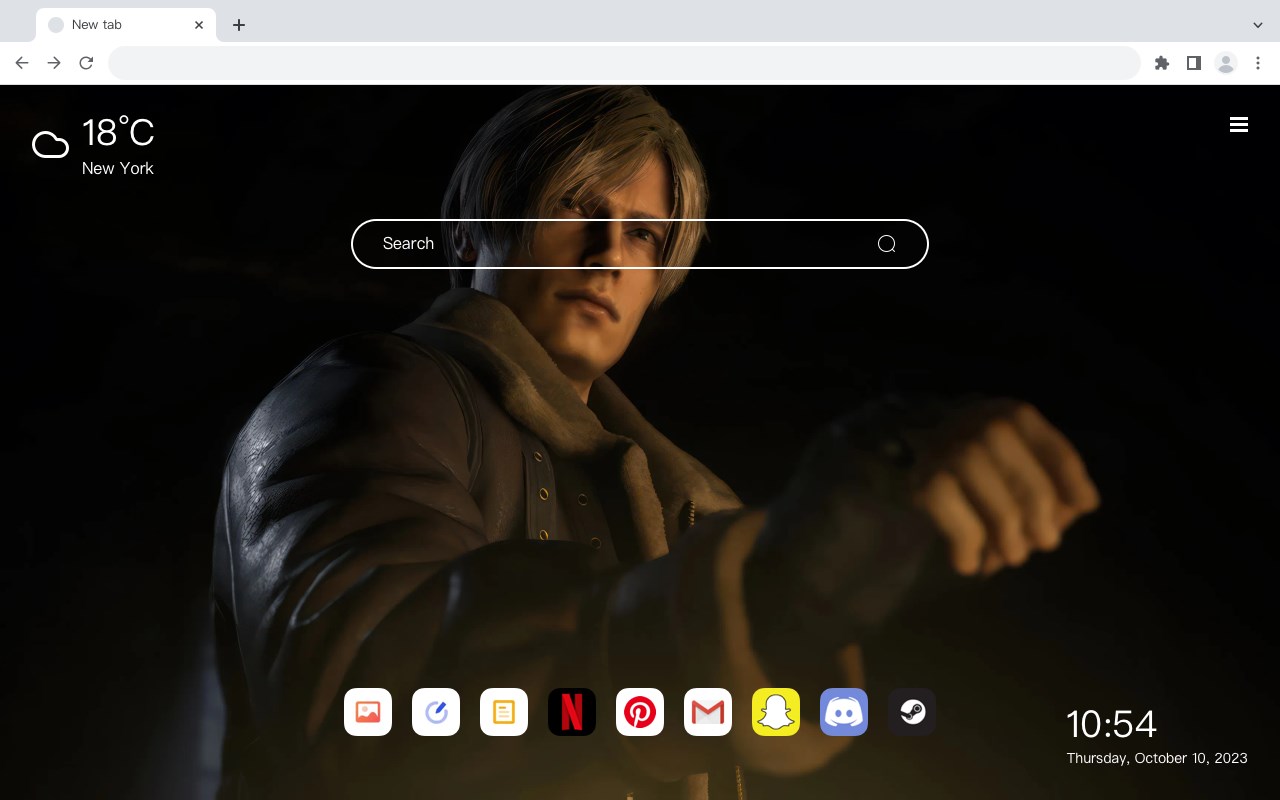Image resolution: width=1280 pixels, height=800 pixels.
Task: Open the Chrome three-dot menu
Action: click(1258, 63)
